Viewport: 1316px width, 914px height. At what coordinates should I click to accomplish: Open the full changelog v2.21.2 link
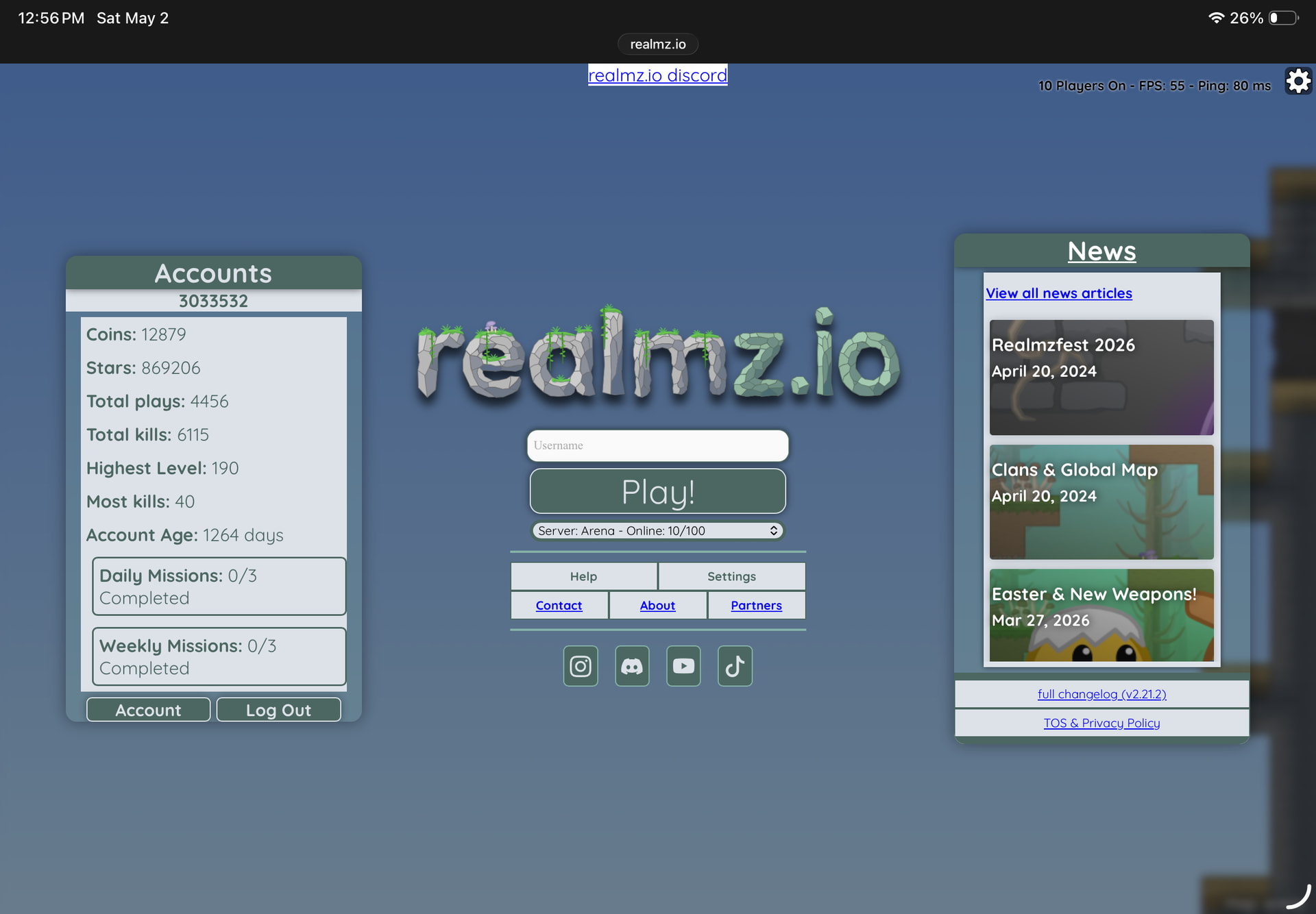pos(1102,694)
